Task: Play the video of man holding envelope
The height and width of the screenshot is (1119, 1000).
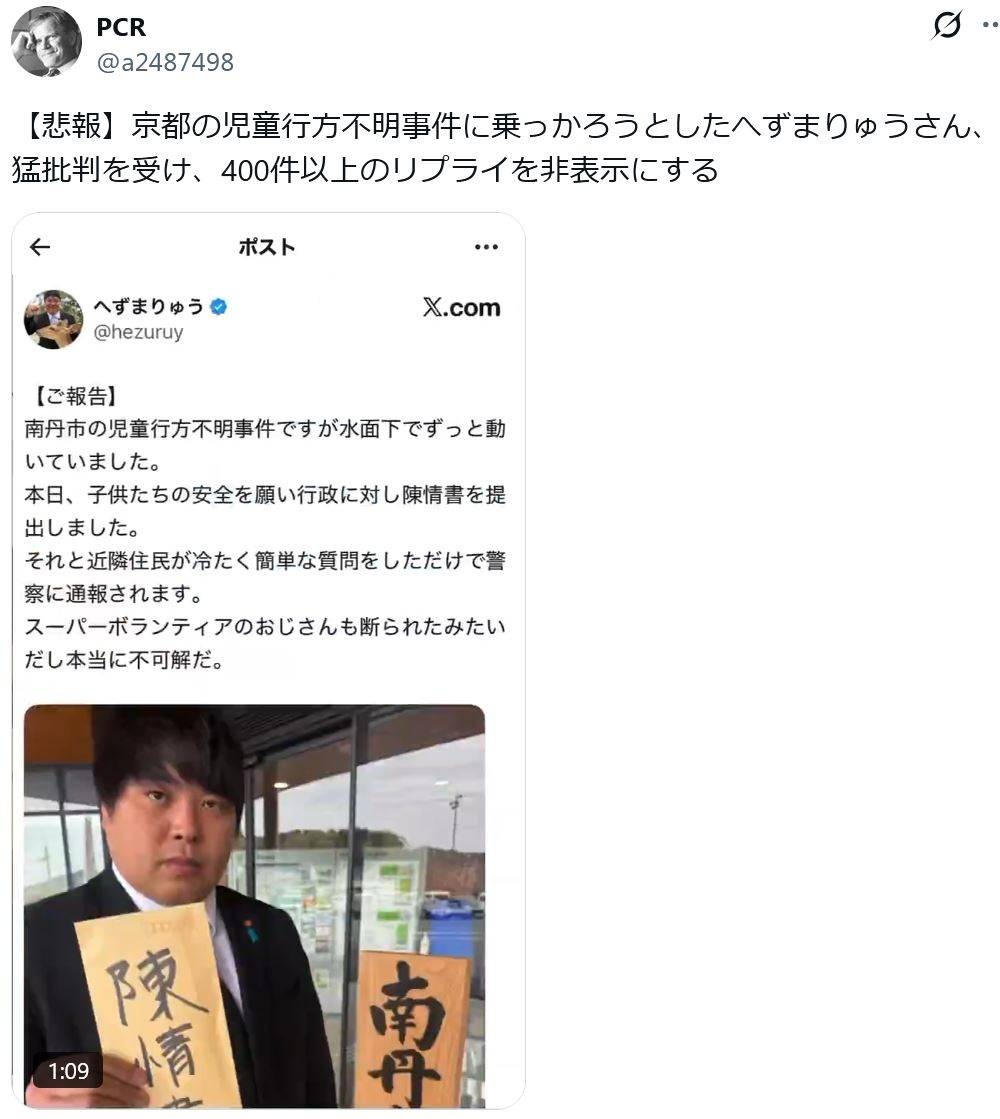Action: (254, 906)
